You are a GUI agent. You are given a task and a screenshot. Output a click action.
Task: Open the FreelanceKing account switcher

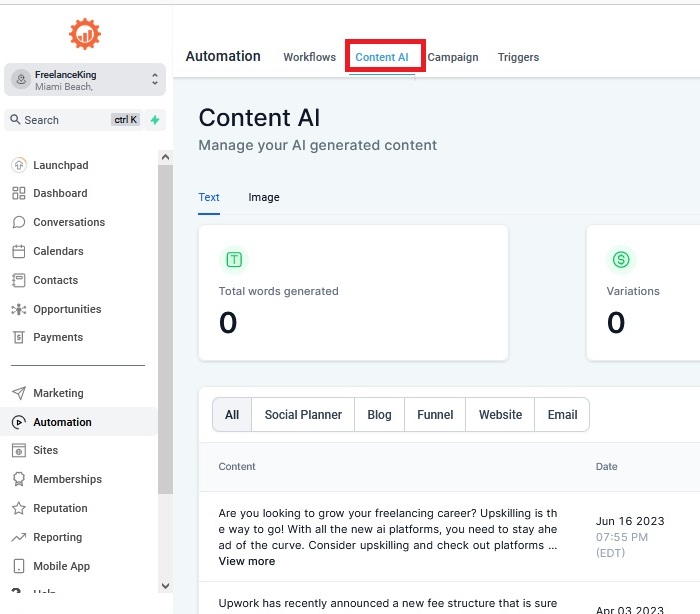(85, 80)
